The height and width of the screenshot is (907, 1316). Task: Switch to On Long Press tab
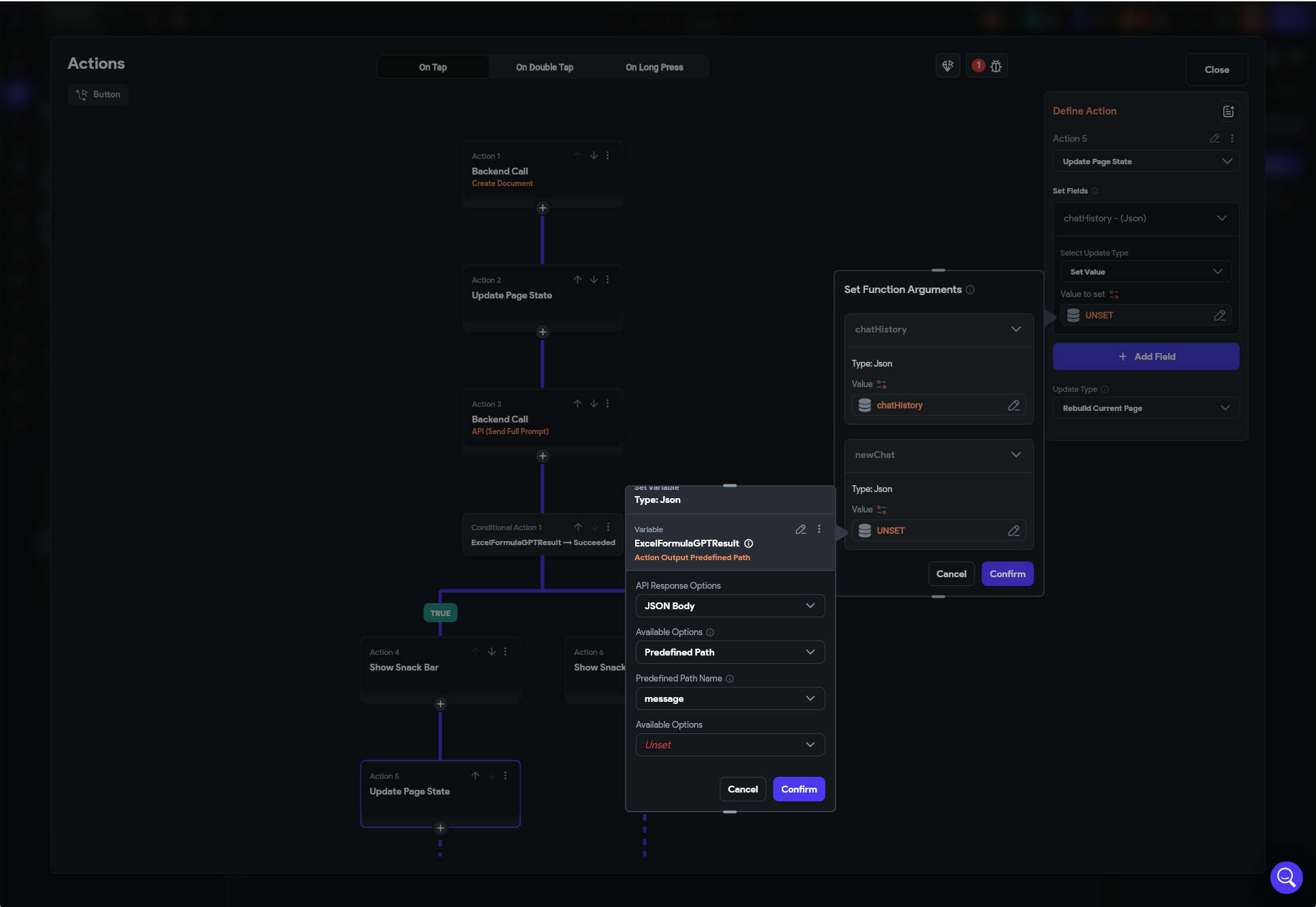(x=654, y=67)
